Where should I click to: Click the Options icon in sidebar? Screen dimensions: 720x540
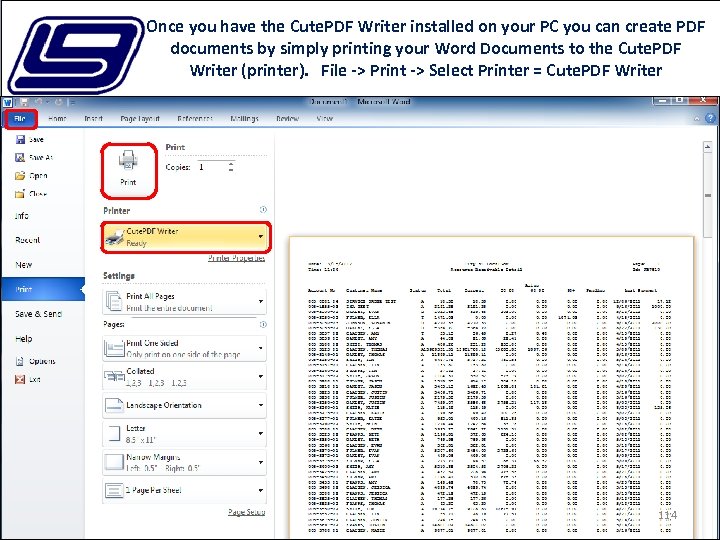pos(20,361)
